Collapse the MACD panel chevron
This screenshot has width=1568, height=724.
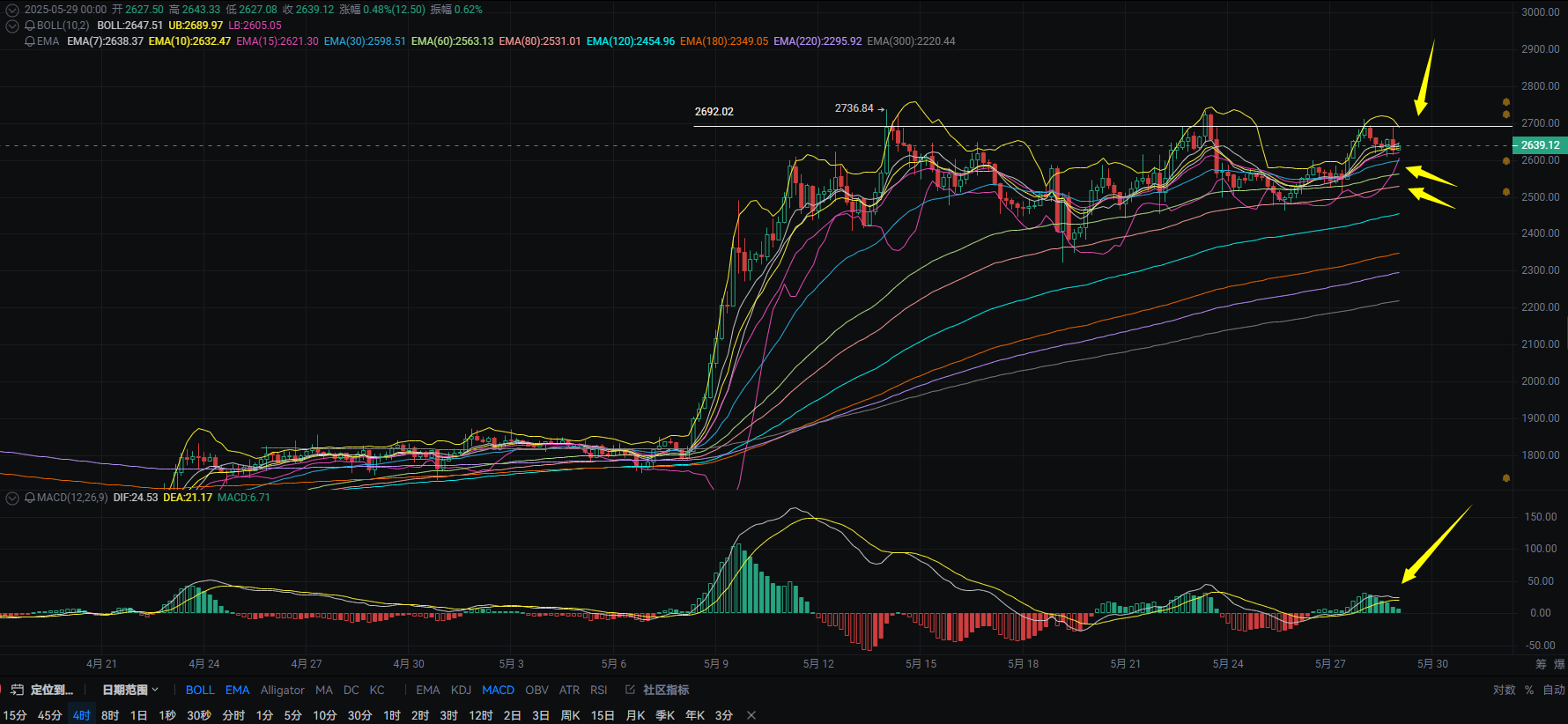pyautogui.click(x=12, y=498)
